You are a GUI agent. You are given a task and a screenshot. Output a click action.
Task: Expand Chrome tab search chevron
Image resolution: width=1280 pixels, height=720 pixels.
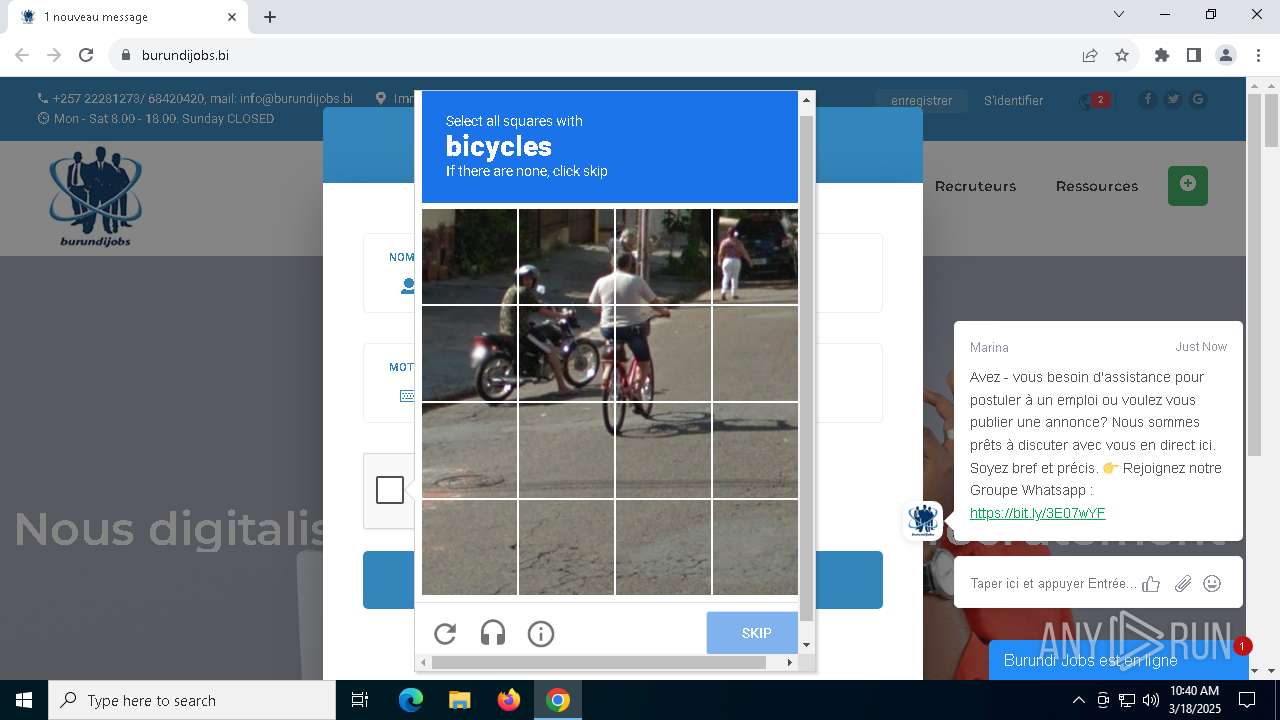click(1119, 14)
